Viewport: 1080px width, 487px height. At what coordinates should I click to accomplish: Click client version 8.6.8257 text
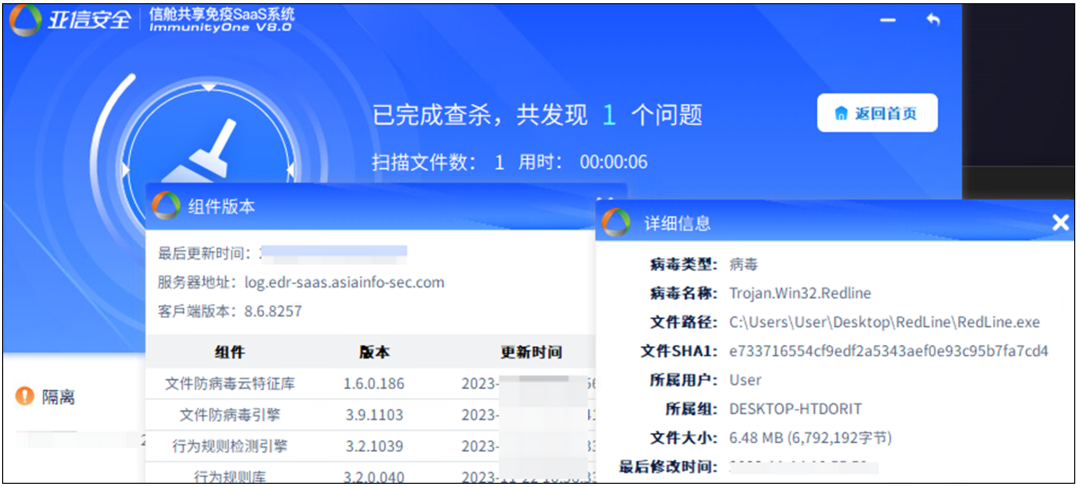click(x=273, y=311)
